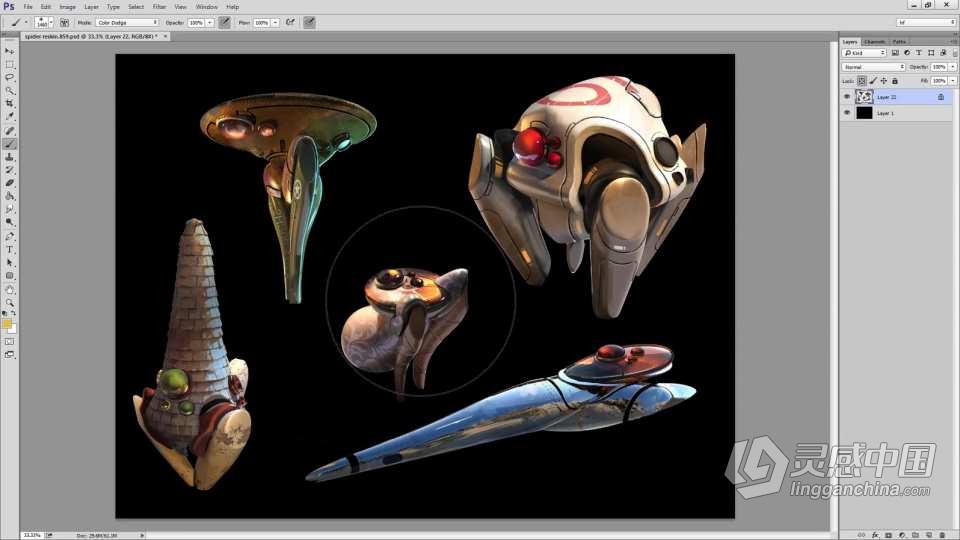Swap foreground and background colors
This screenshot has height=540, width=960.
click(x=13, y=313)
